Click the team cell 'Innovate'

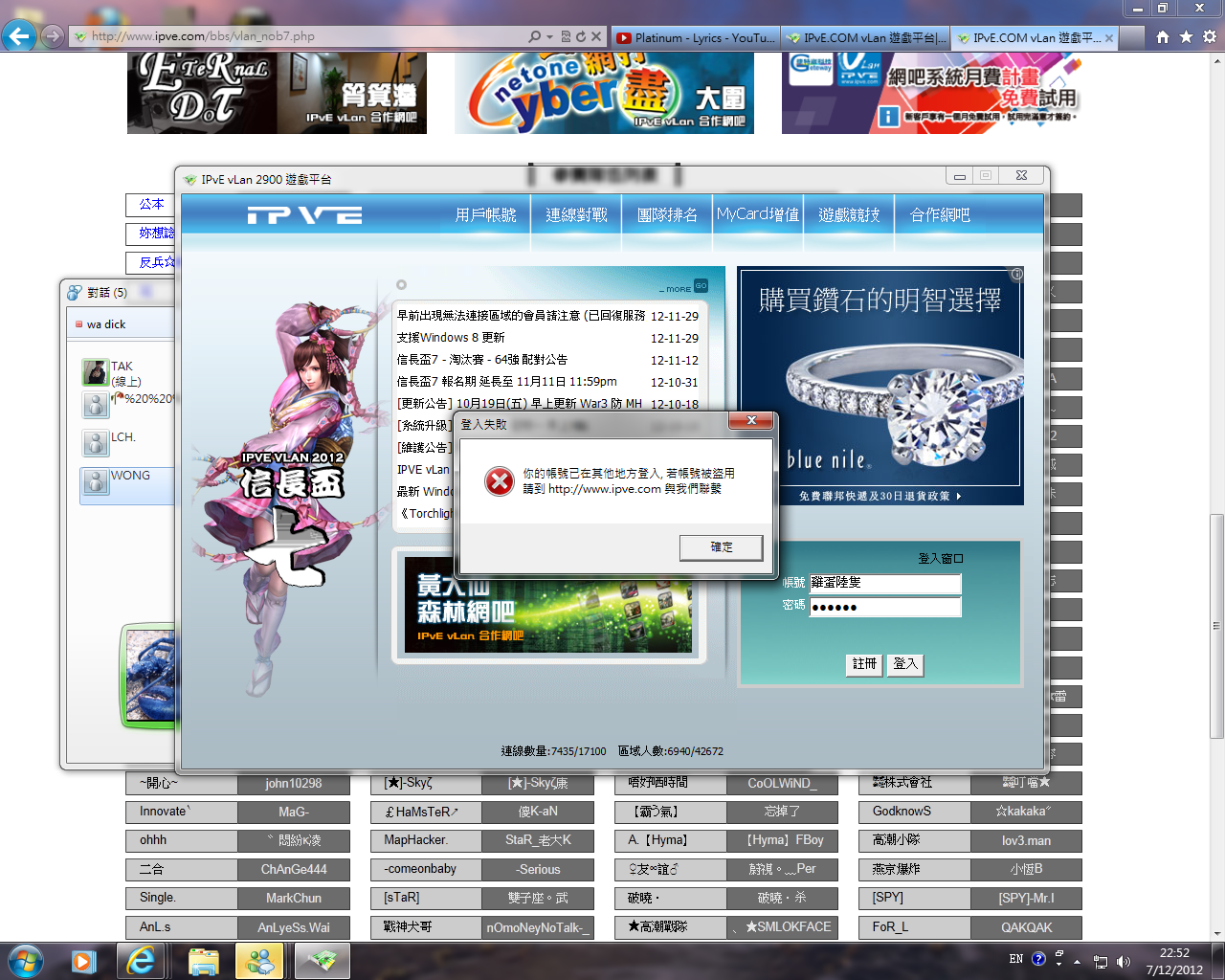pyautogui.click(x=182, y=813)
